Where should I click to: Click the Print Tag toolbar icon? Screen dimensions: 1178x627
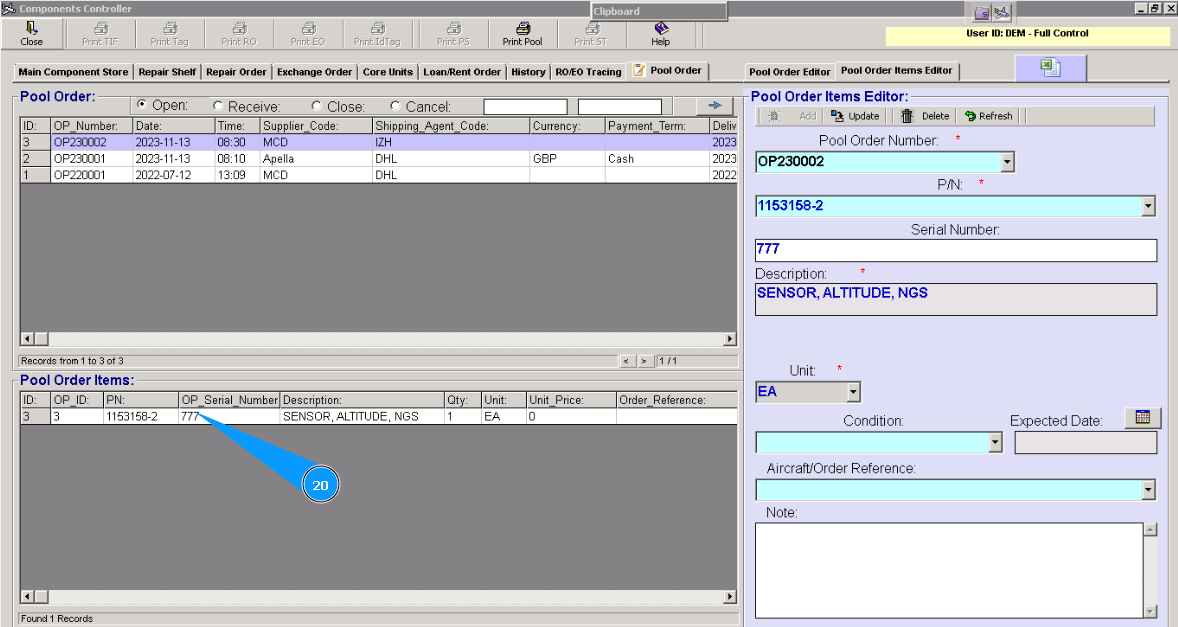169,35
